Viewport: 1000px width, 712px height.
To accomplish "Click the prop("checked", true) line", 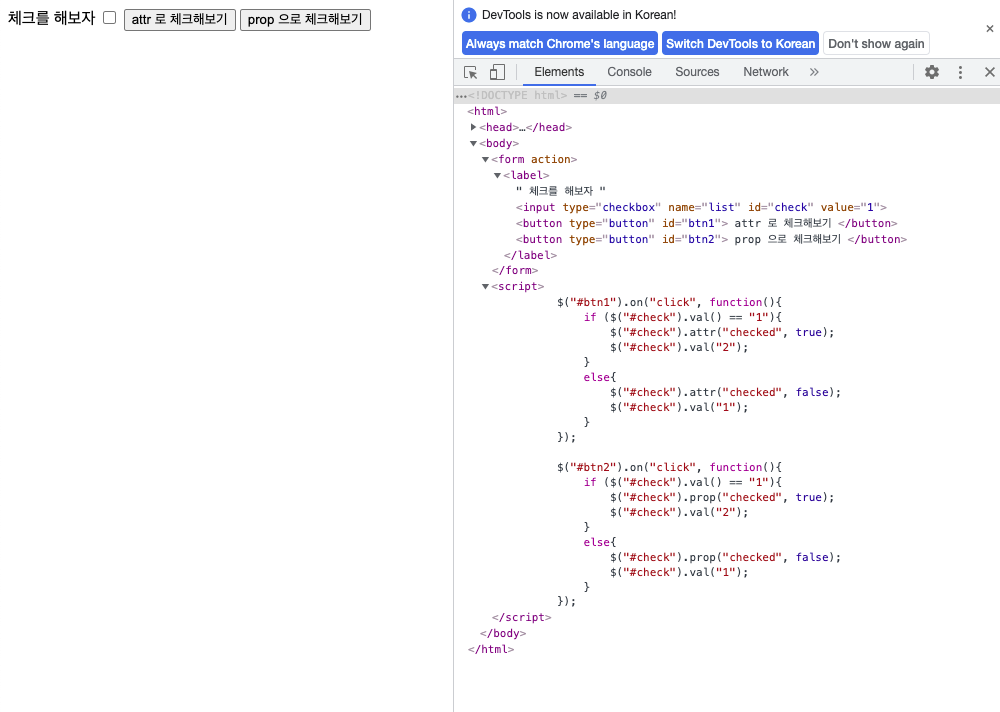I will 722,497.
